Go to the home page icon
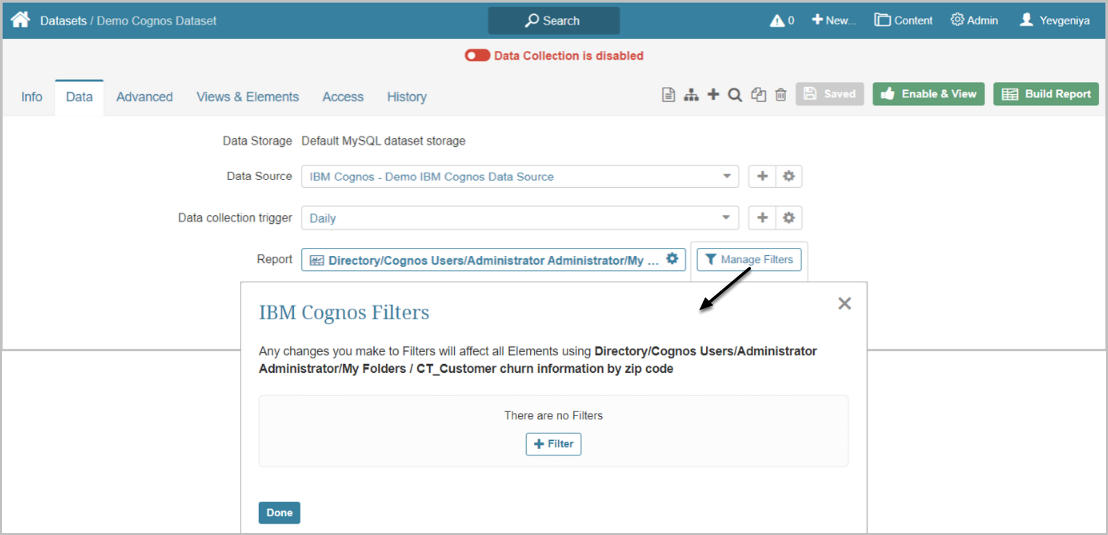 20,20
